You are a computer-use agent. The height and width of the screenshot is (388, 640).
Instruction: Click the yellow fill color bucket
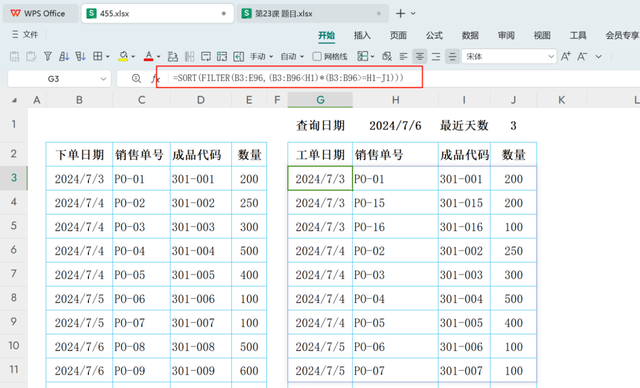pyautogui.click(x=123, y=56)
